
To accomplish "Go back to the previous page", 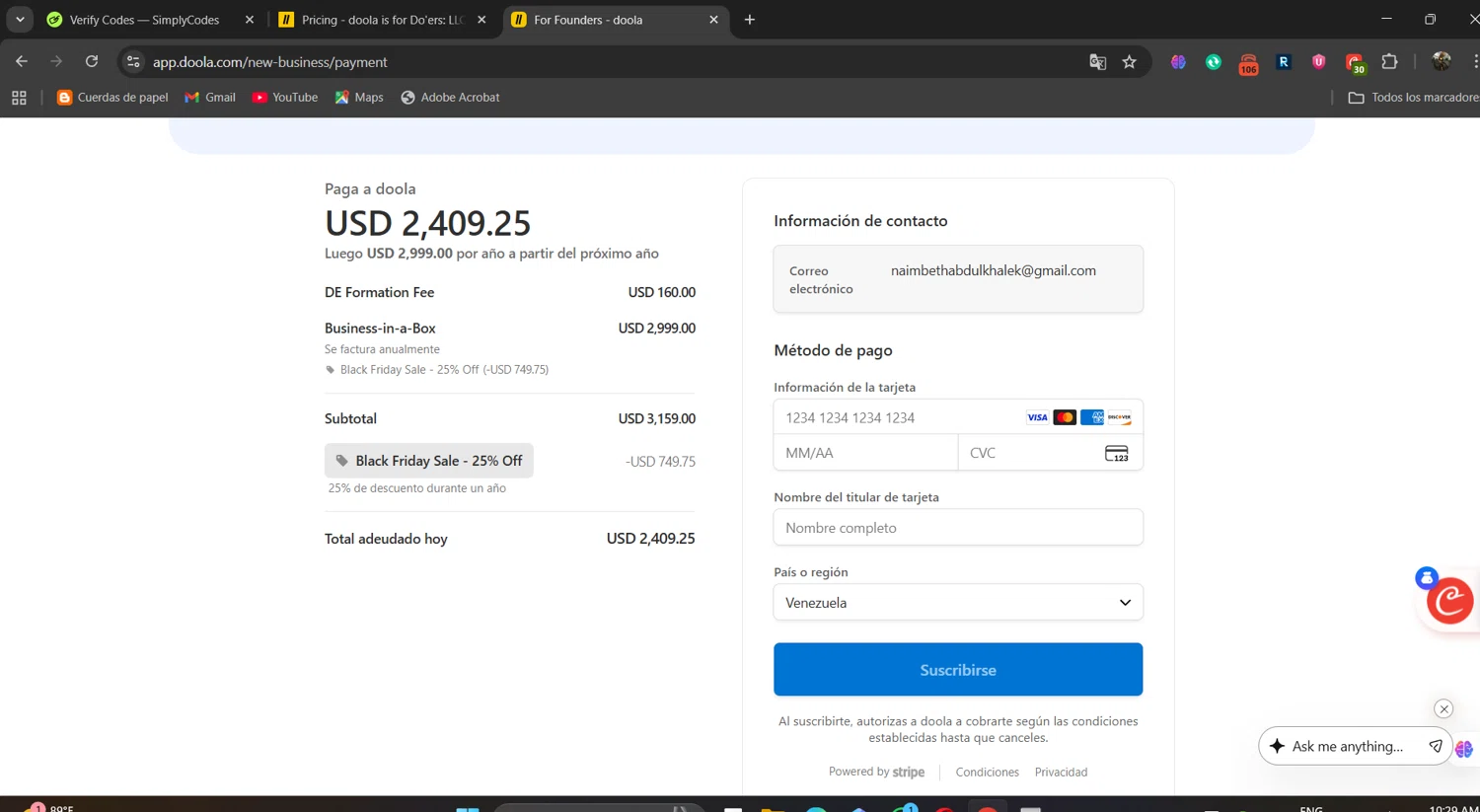I will tap(22, 61).
